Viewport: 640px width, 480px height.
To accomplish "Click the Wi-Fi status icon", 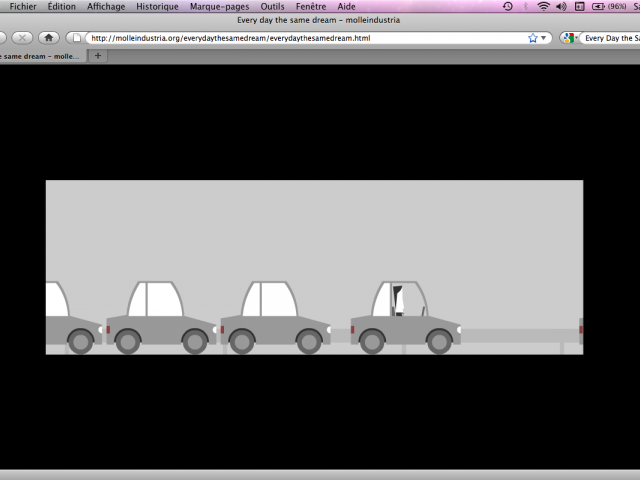I will (x=543, y=6).
